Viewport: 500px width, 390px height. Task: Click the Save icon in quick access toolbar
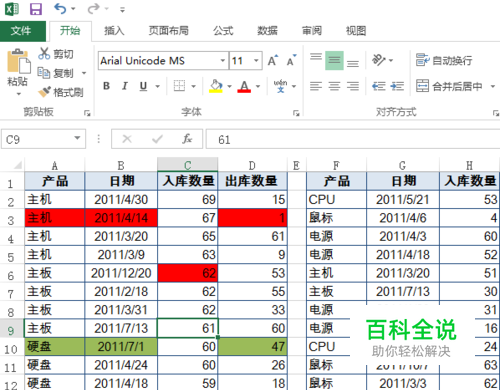tap(36, 9)
